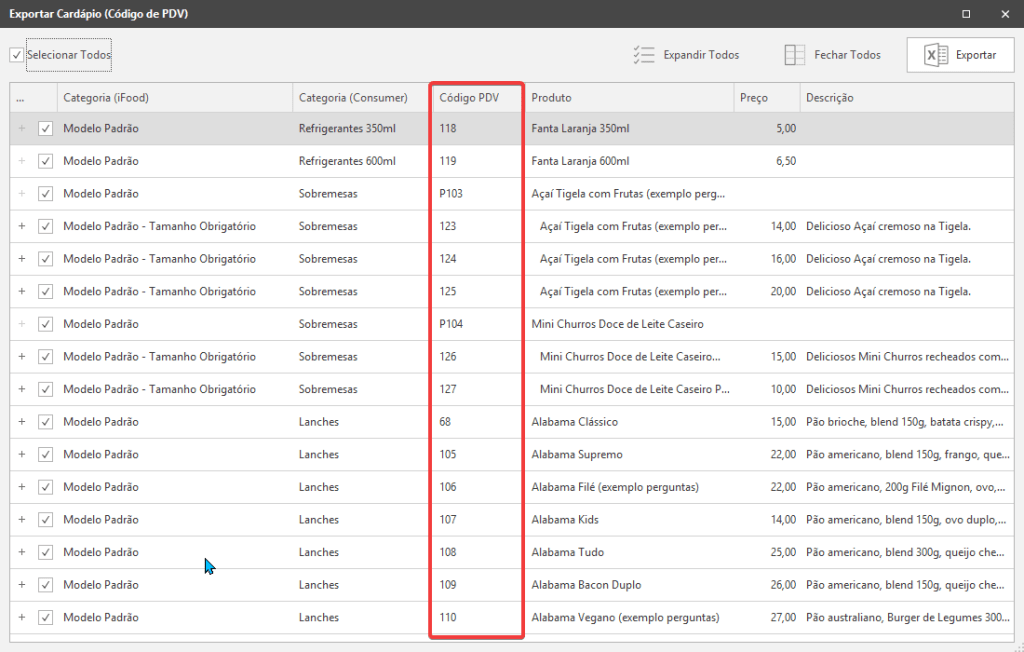The image size is (1024, 652).
Task: Select the Alabama Supremo product cell
Action: (630, 455)
